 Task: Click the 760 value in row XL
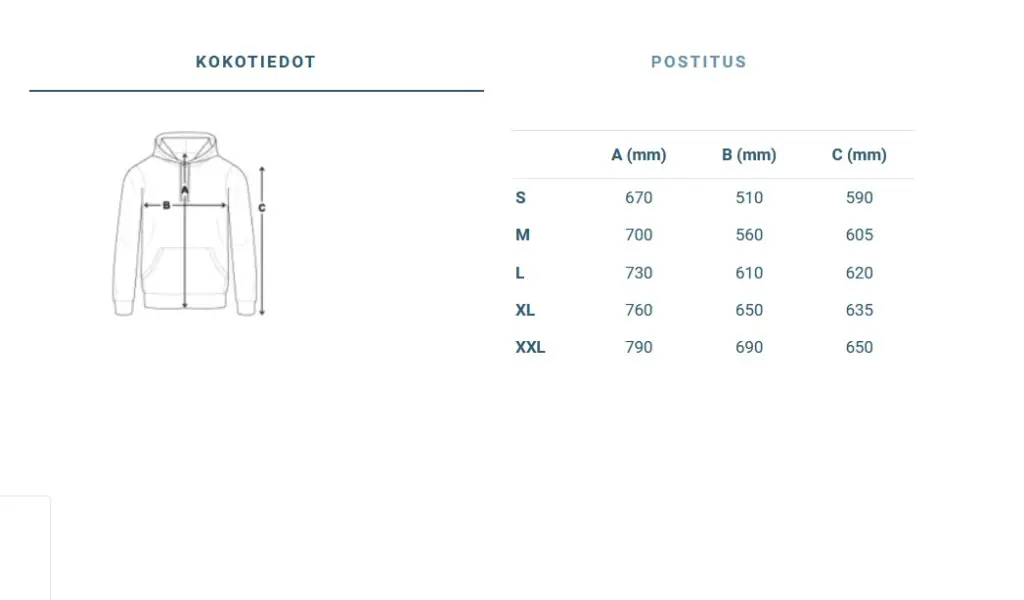[638, 310]
